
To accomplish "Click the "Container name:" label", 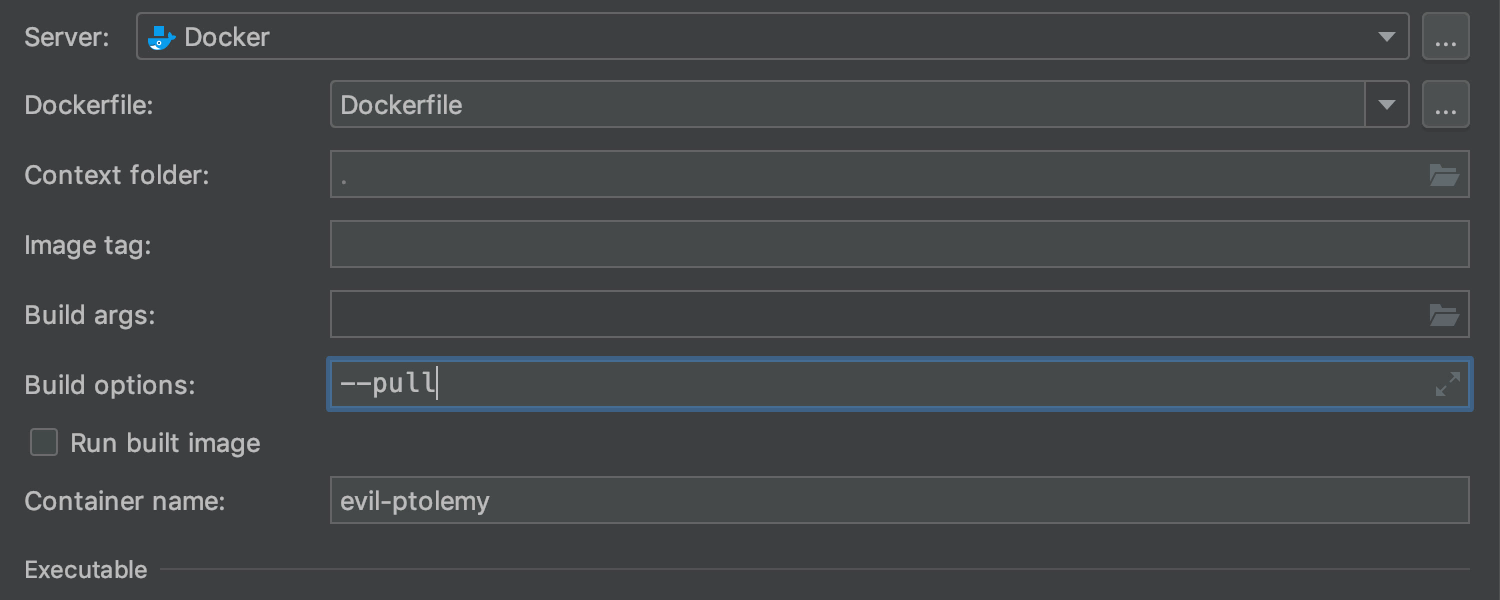I will coord(125,500).
